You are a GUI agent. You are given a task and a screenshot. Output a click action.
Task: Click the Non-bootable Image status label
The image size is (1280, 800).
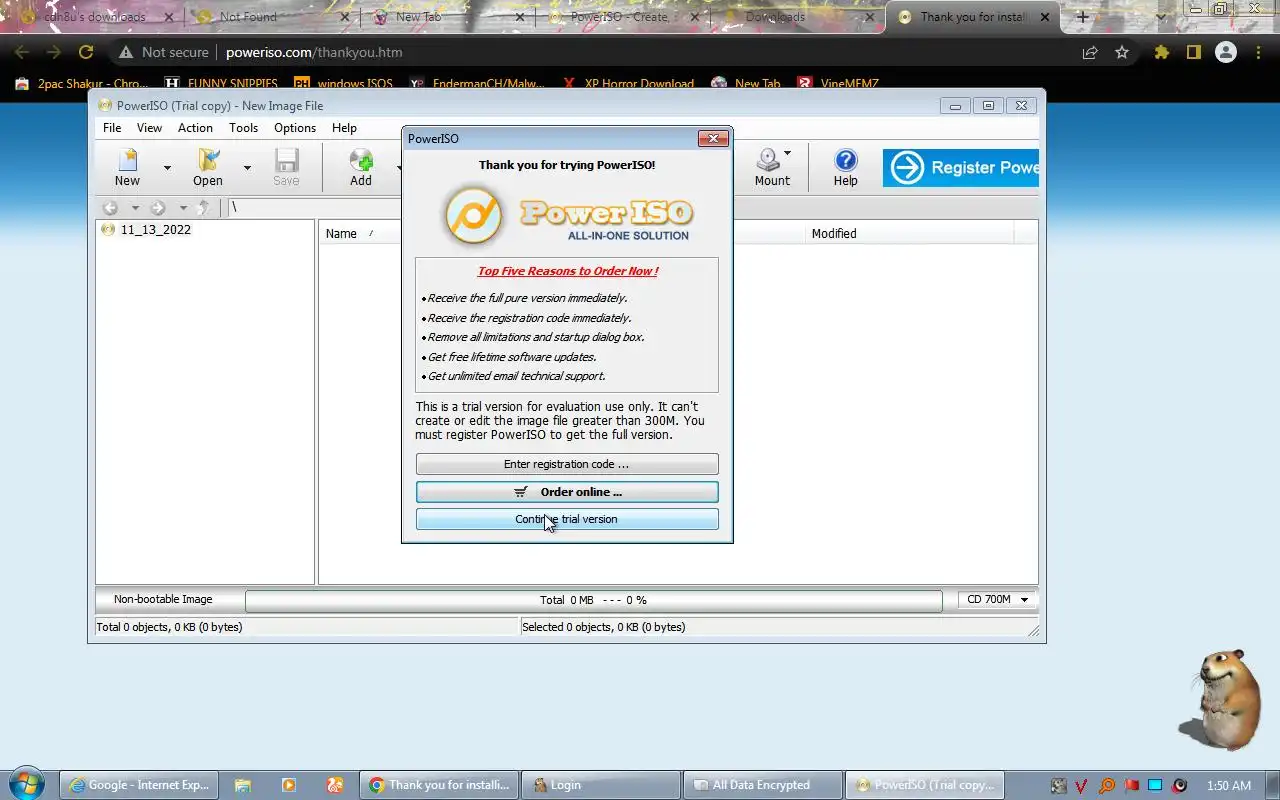tap(163, 600)
